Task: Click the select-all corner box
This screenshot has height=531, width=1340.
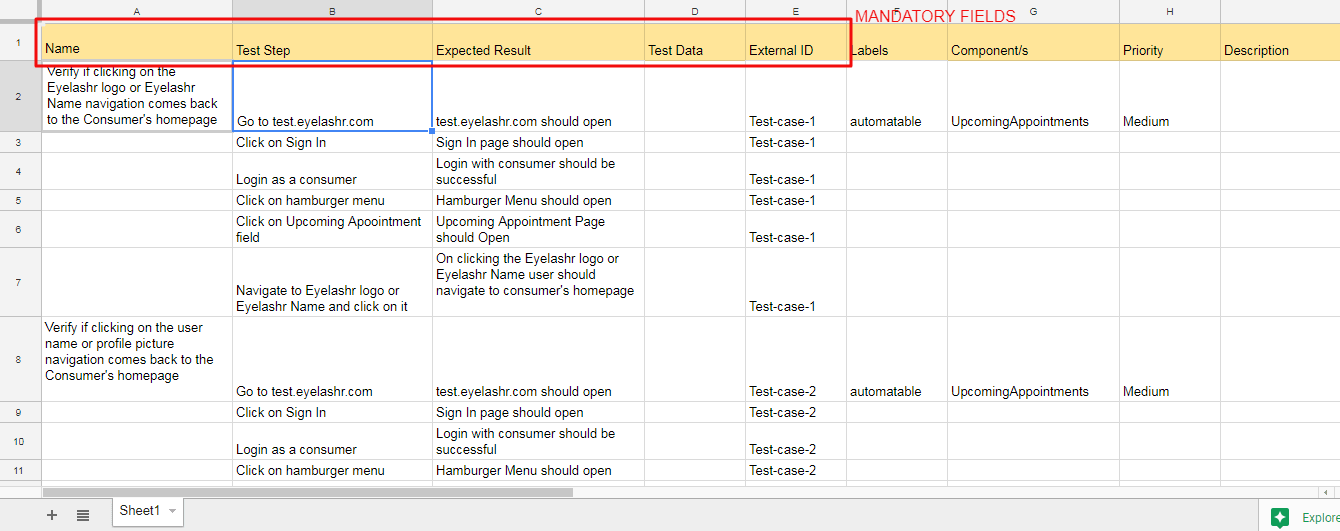Action: point(20,11)
